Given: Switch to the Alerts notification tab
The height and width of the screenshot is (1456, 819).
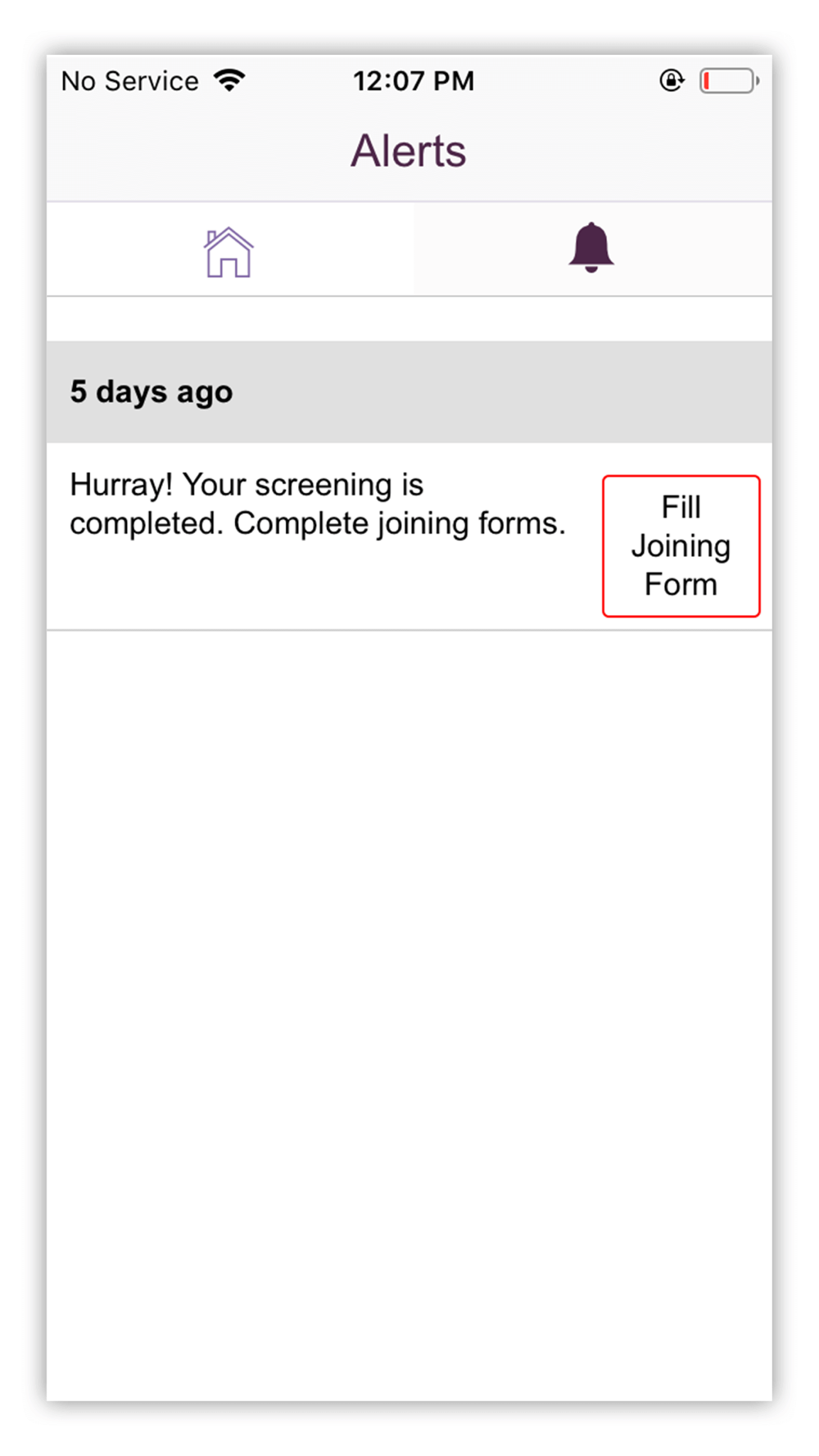Looking at the screenshot, I should 593,249.
